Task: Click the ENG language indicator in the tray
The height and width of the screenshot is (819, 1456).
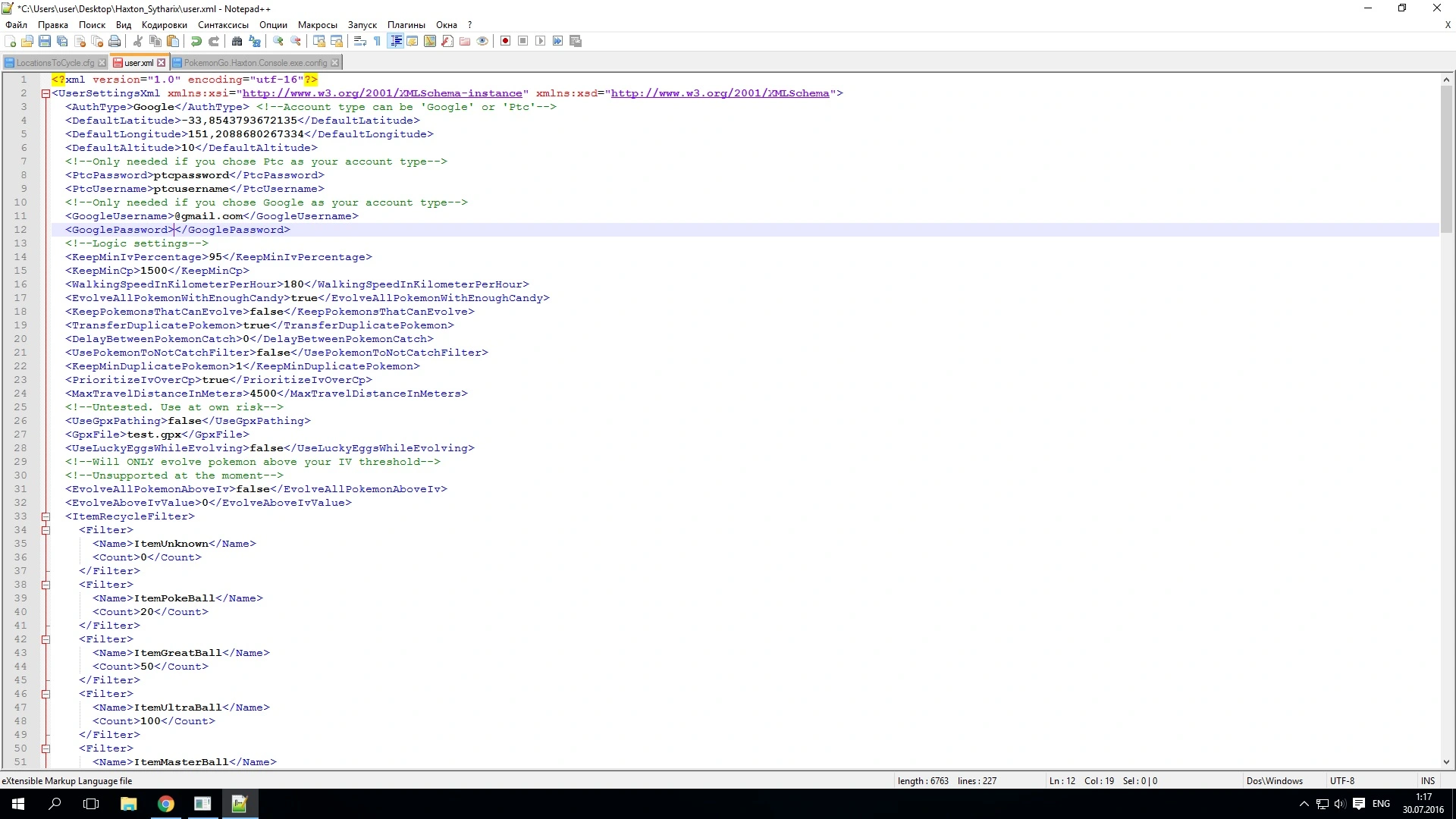Action: (x=1381, y=804)
